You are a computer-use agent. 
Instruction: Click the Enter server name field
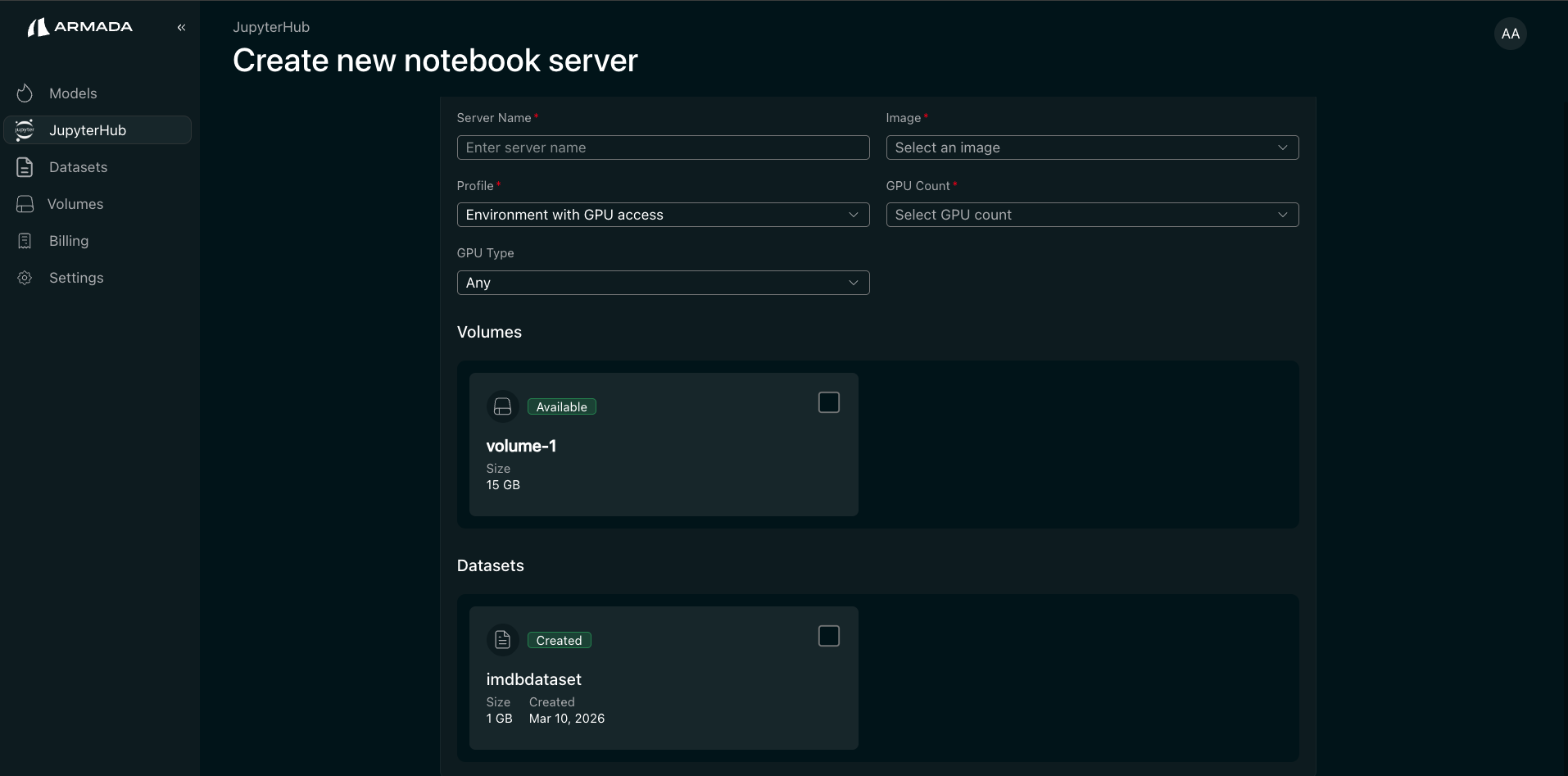(663, 147)
